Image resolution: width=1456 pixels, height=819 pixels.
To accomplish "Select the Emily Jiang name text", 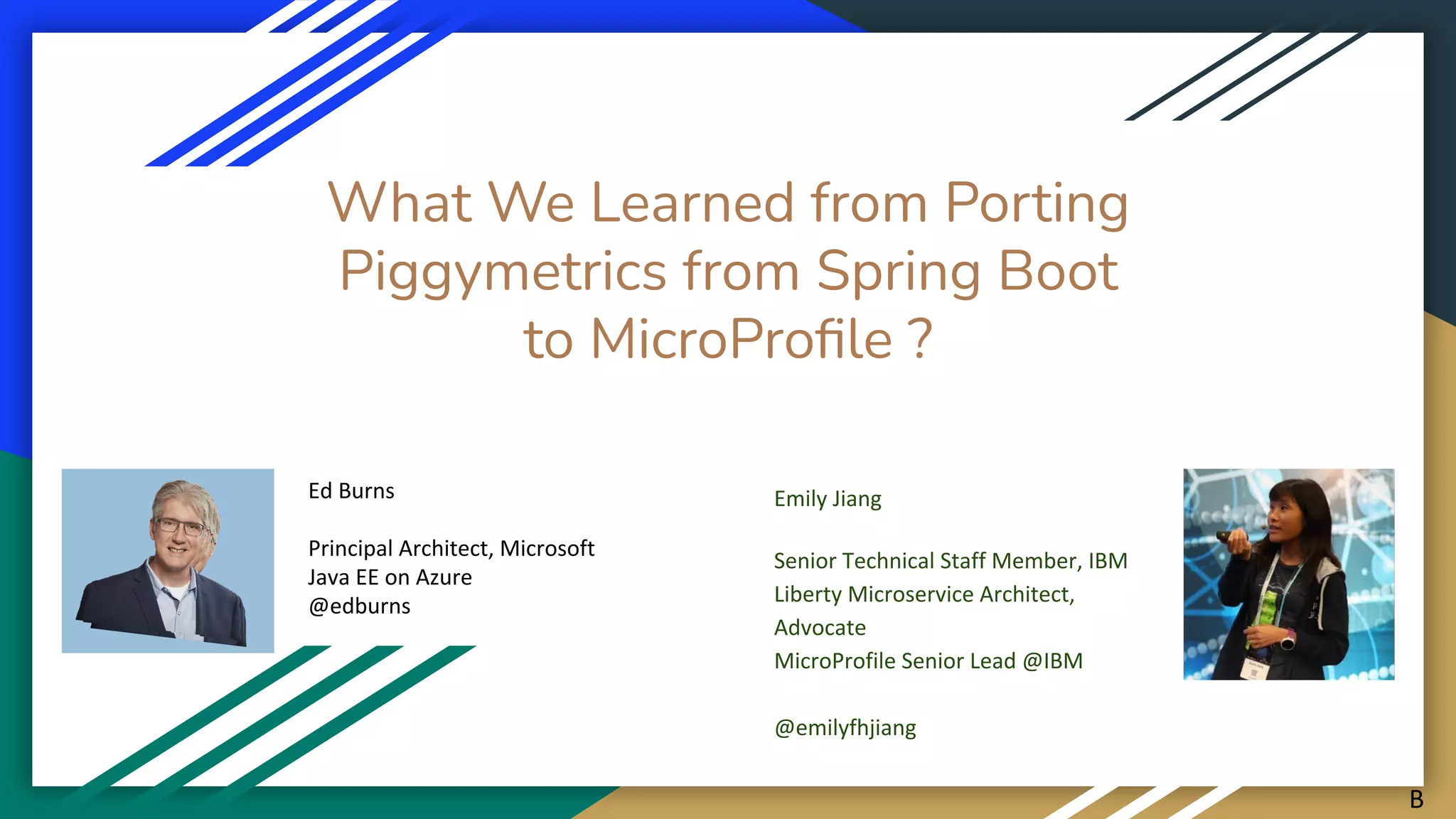I will [828, 499].
